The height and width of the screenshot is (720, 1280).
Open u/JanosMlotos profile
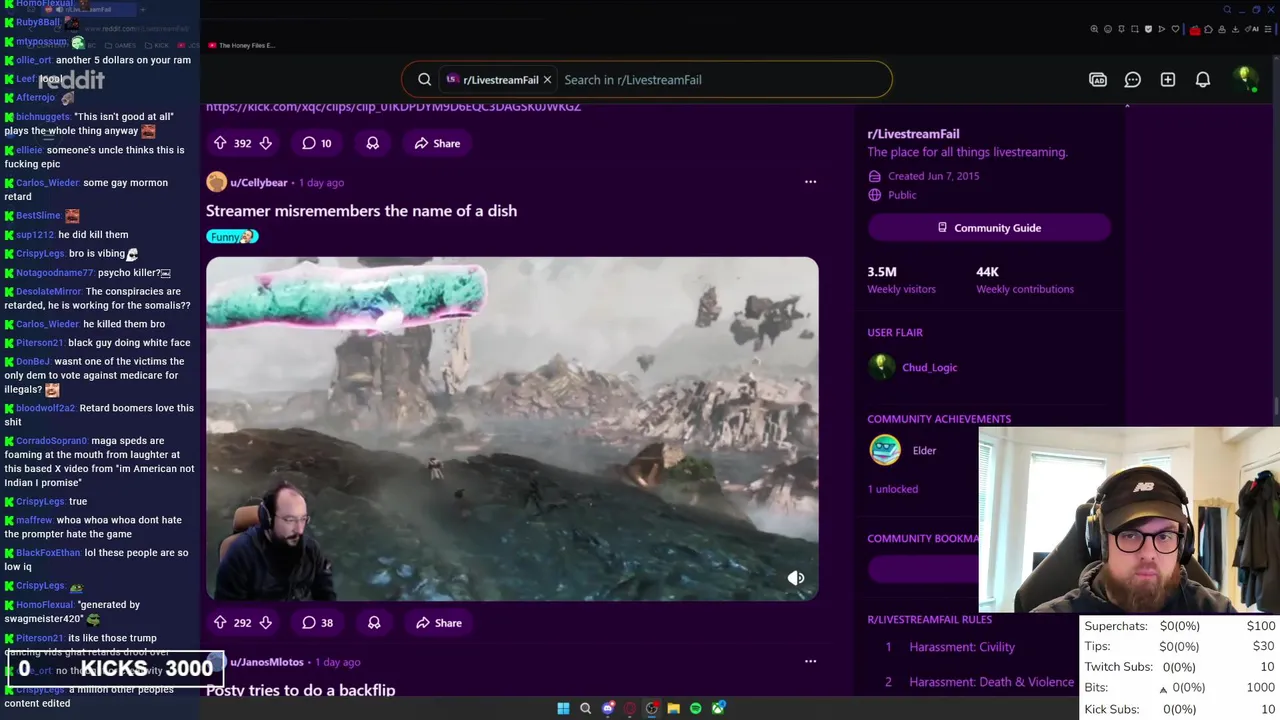click(266, 661)
